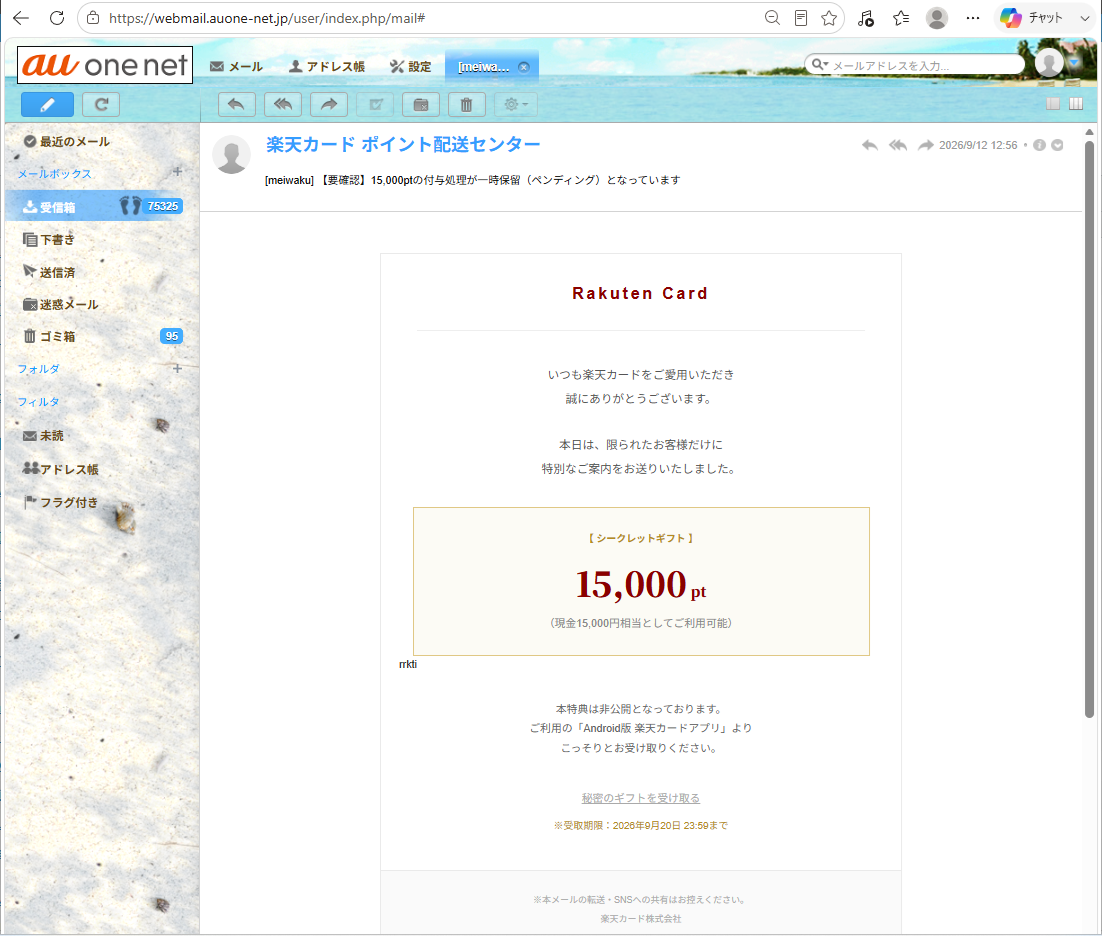
Task: Add page to favorites star
Action: (x=829, y=18)
